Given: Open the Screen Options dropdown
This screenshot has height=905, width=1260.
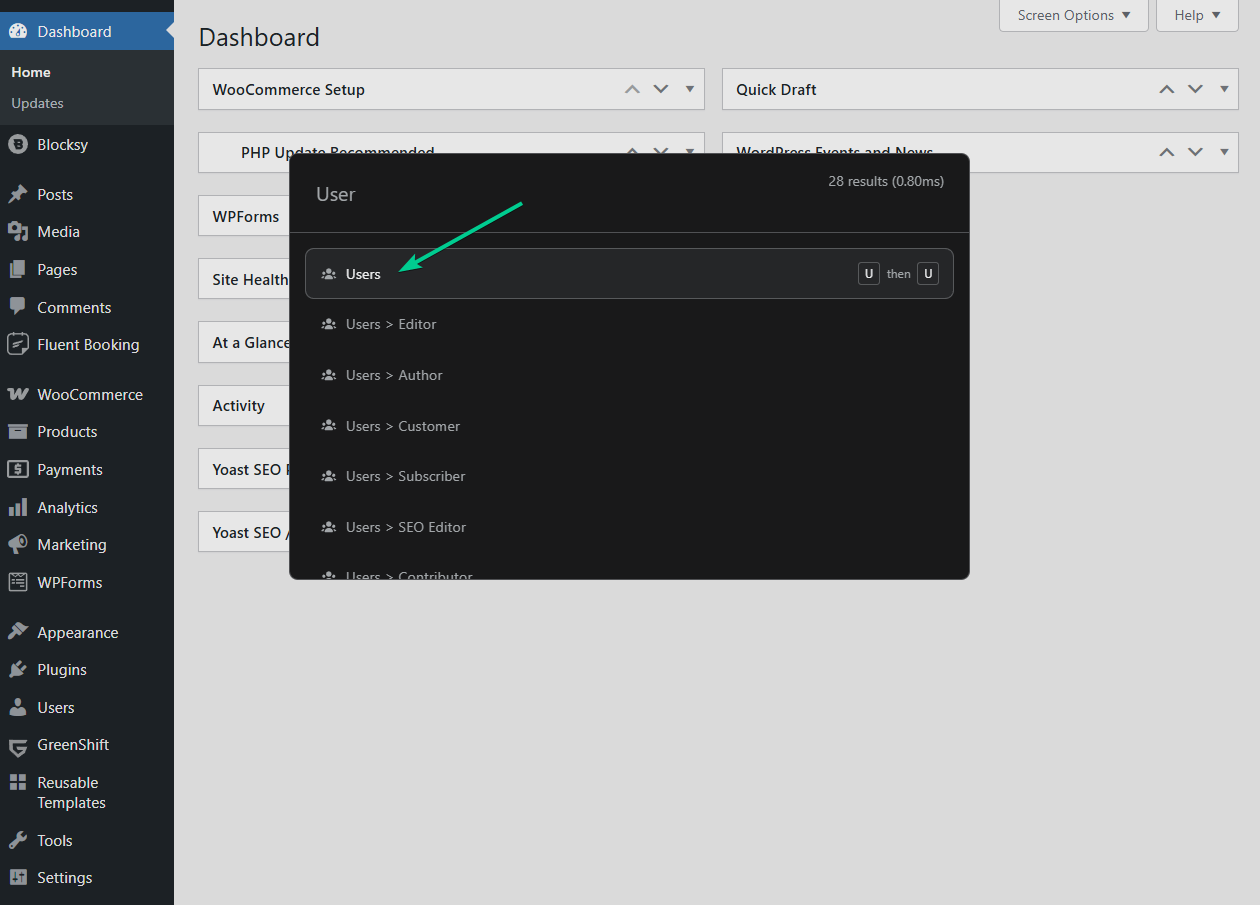Looking at the screenshot, I should tap(1073, 15).
